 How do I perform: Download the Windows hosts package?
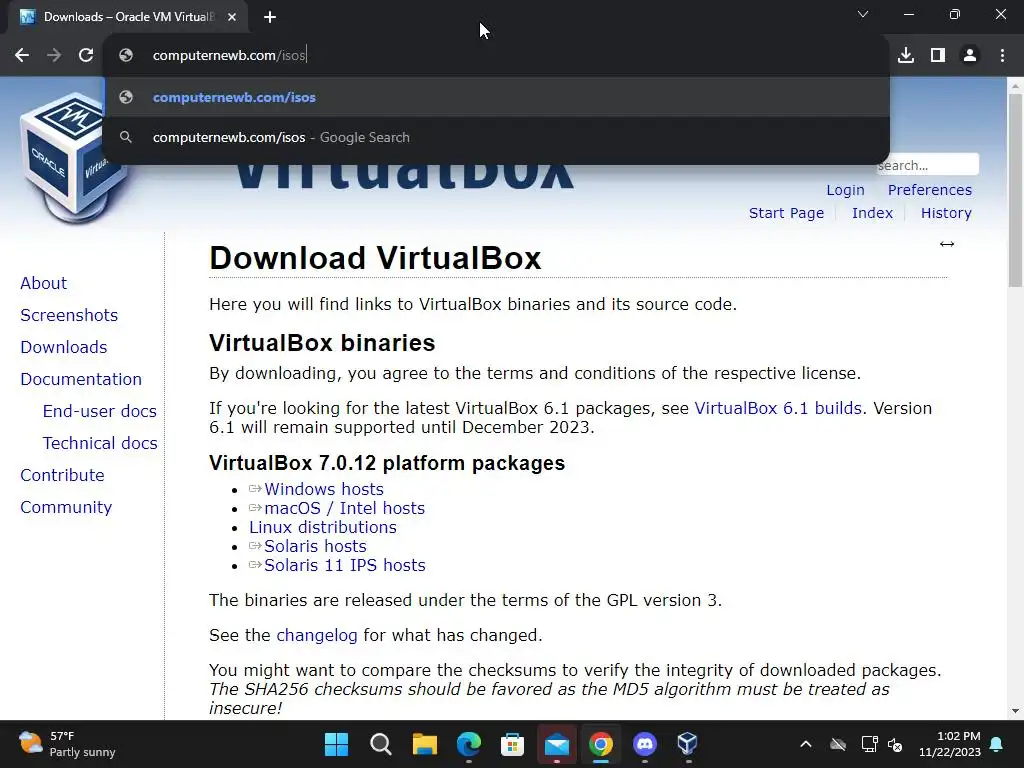(x=323, y=489)
